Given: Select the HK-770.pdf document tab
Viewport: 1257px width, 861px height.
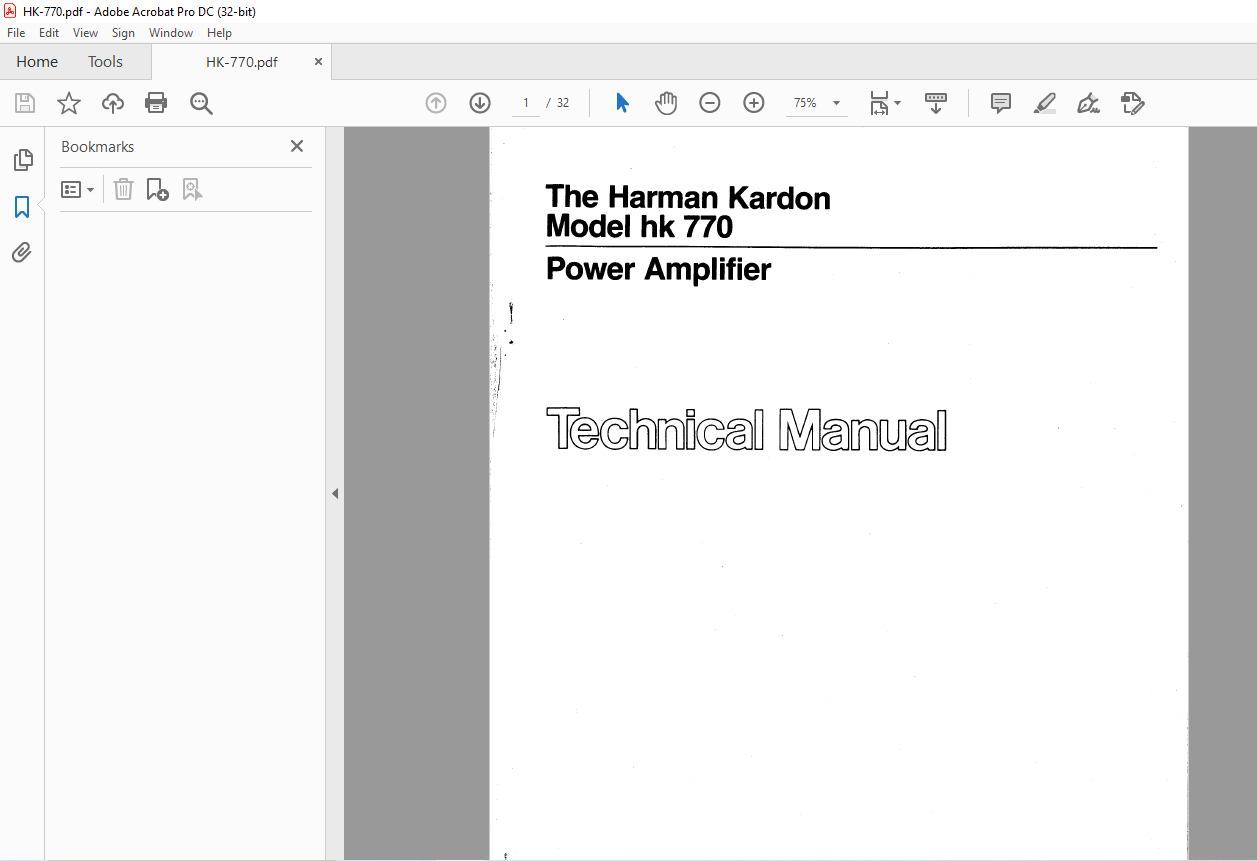Looking at the screenshot, I should pyautogui.click(x=241, y=62).
